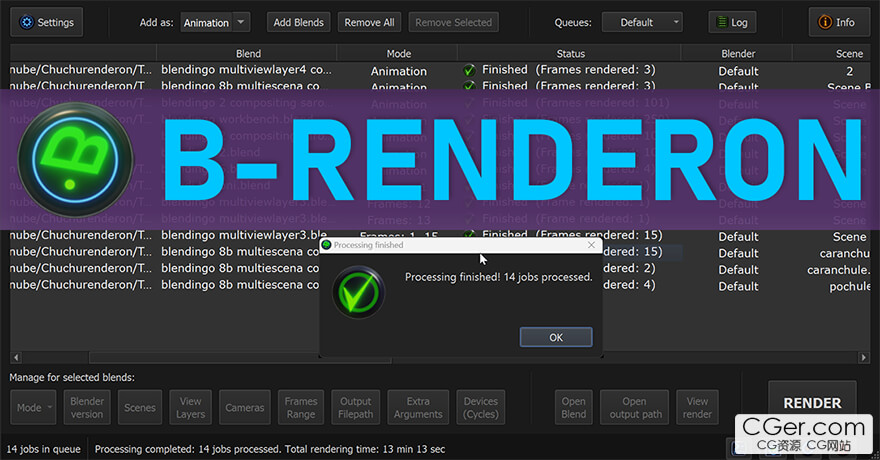880x460 pixels.
Task: Click Animation mode cell in top row
Action: (x=398, y=71)
